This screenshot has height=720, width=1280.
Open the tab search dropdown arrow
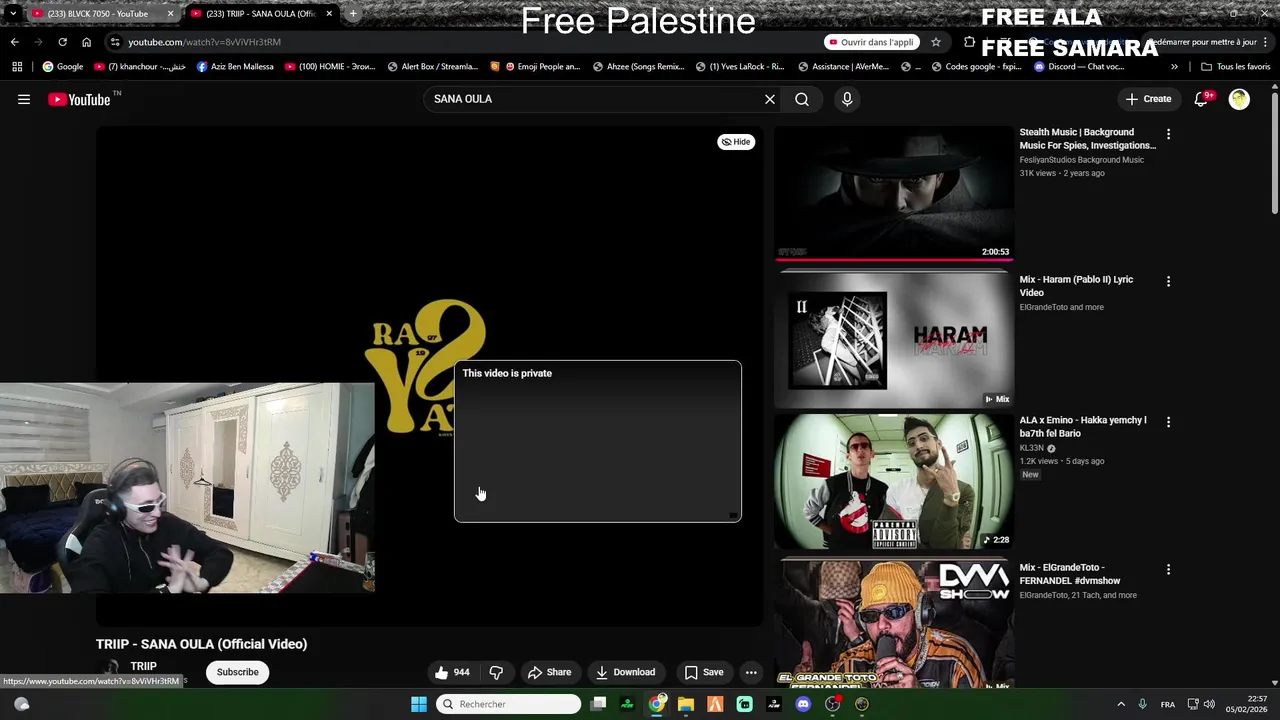click(x=12, y=14)
